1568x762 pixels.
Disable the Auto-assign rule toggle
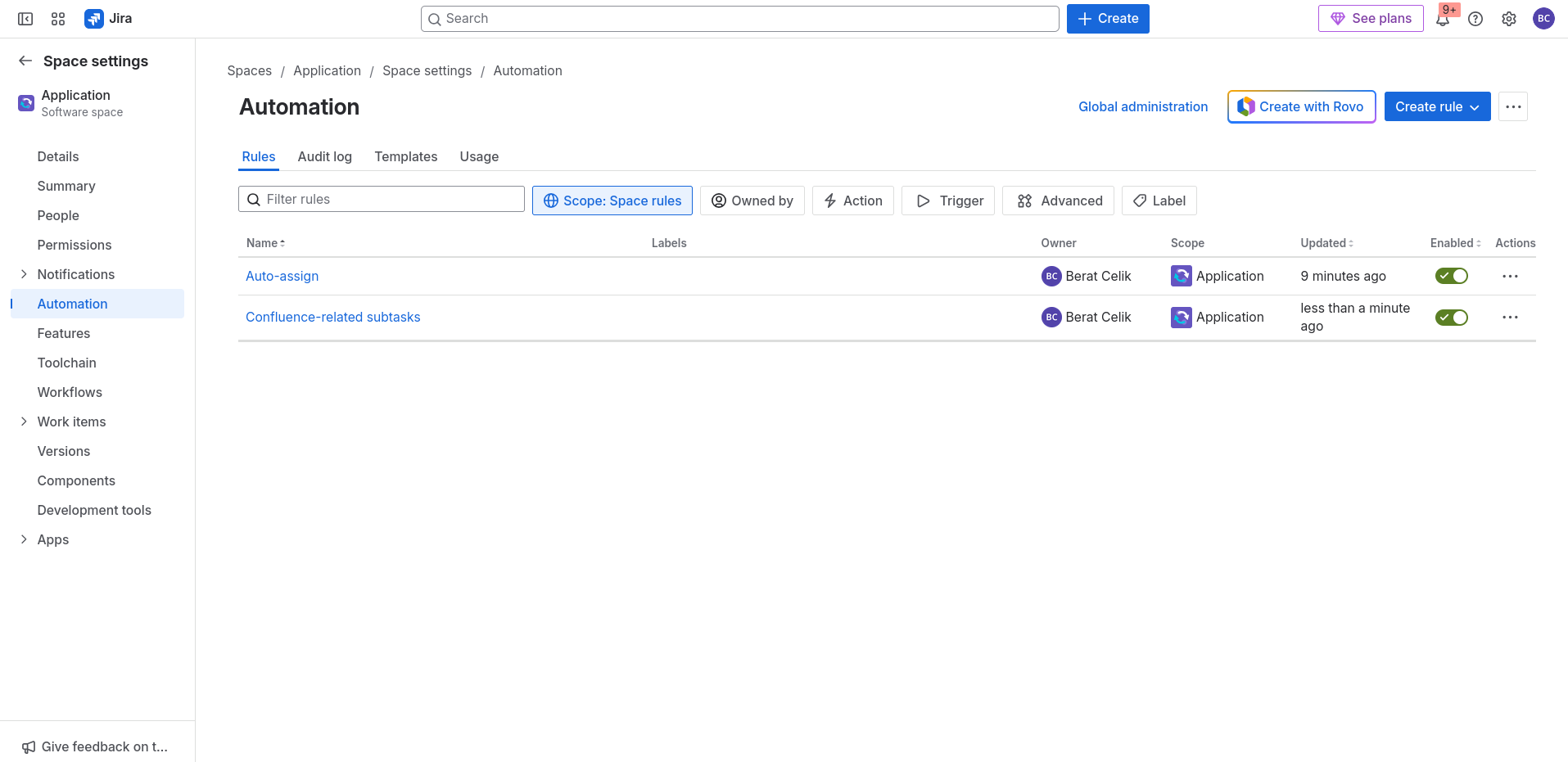(1451, 277)
